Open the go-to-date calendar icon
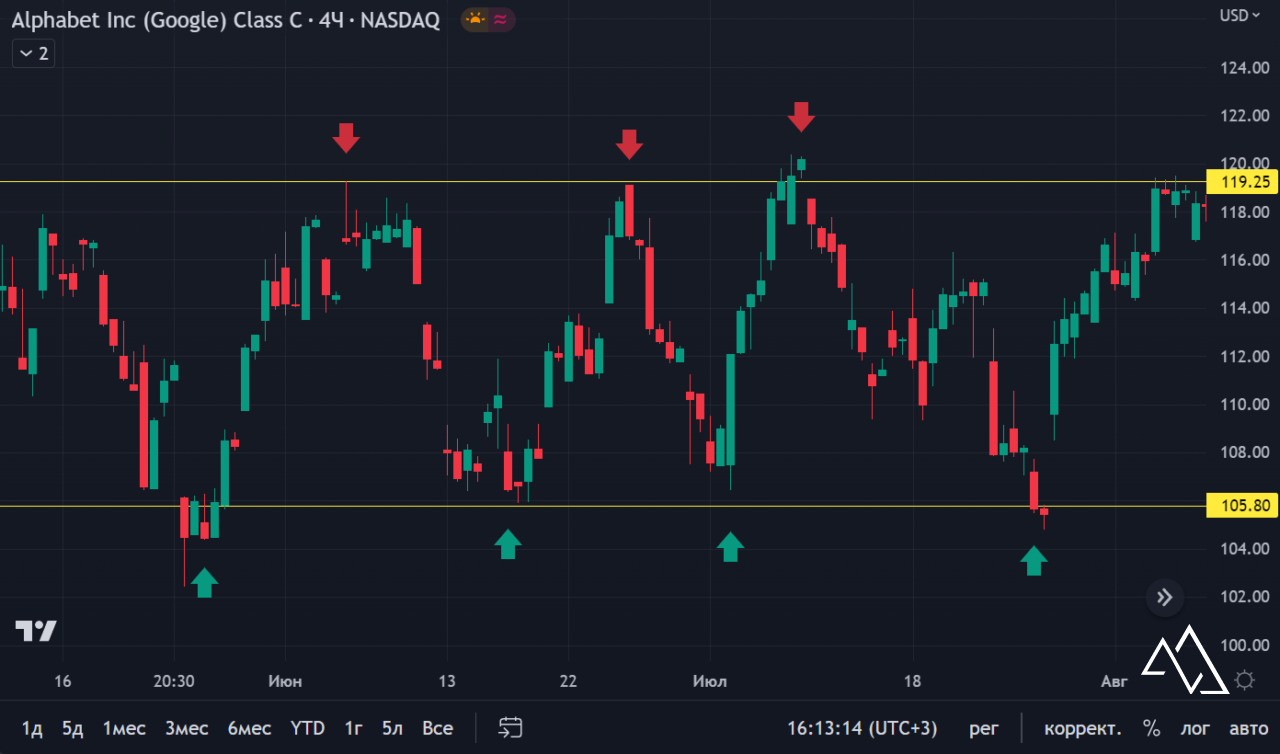The width and height of the screenshot is (1280, 754). (x=511, y=727)
